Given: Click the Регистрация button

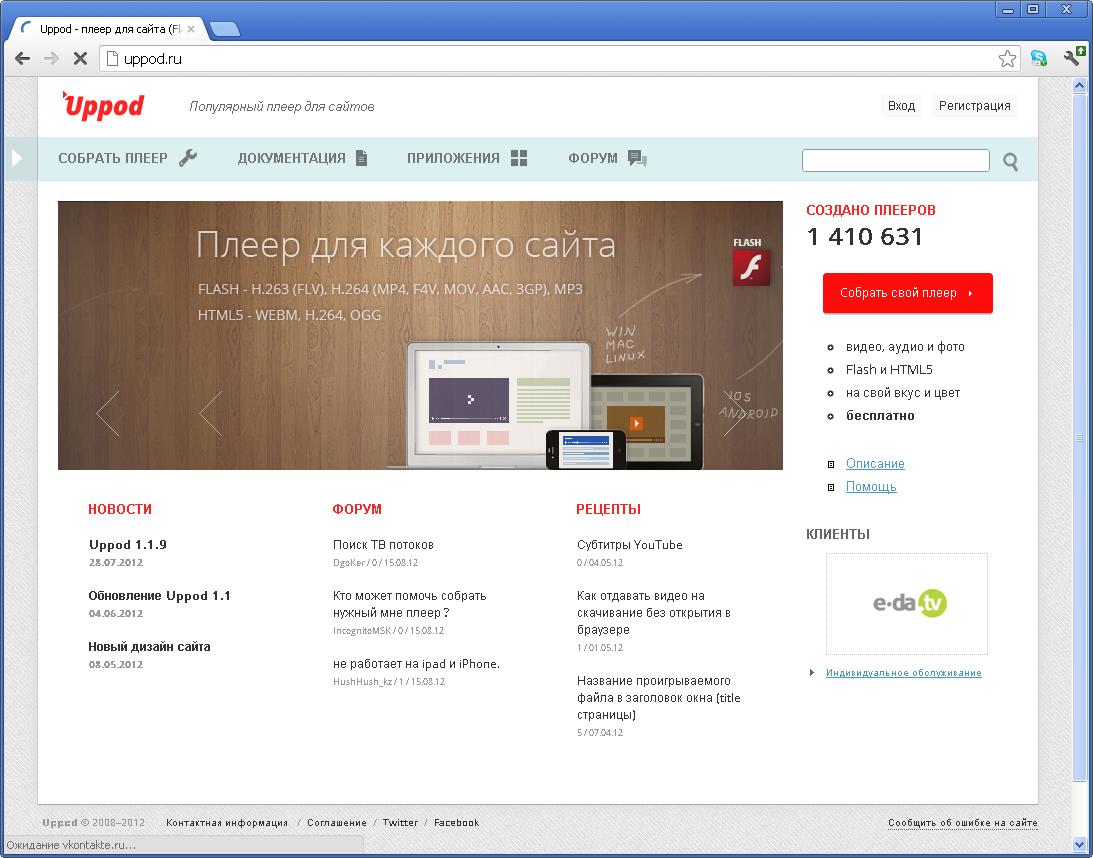Looking at the screenshot, I should point(974,106).
